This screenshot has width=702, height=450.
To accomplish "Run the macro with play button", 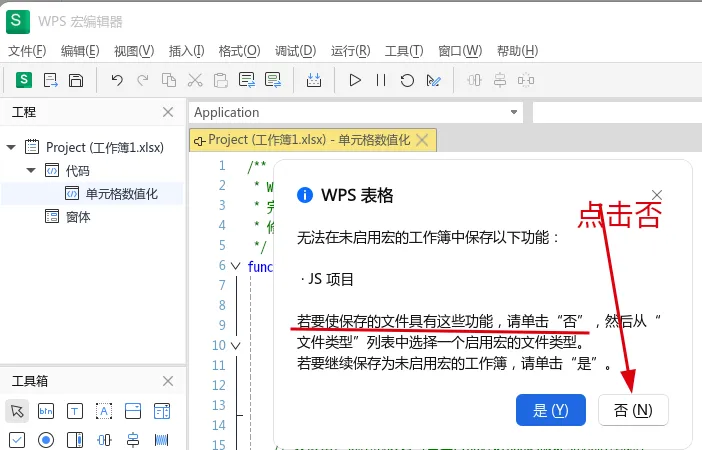I will click(355, 80).
